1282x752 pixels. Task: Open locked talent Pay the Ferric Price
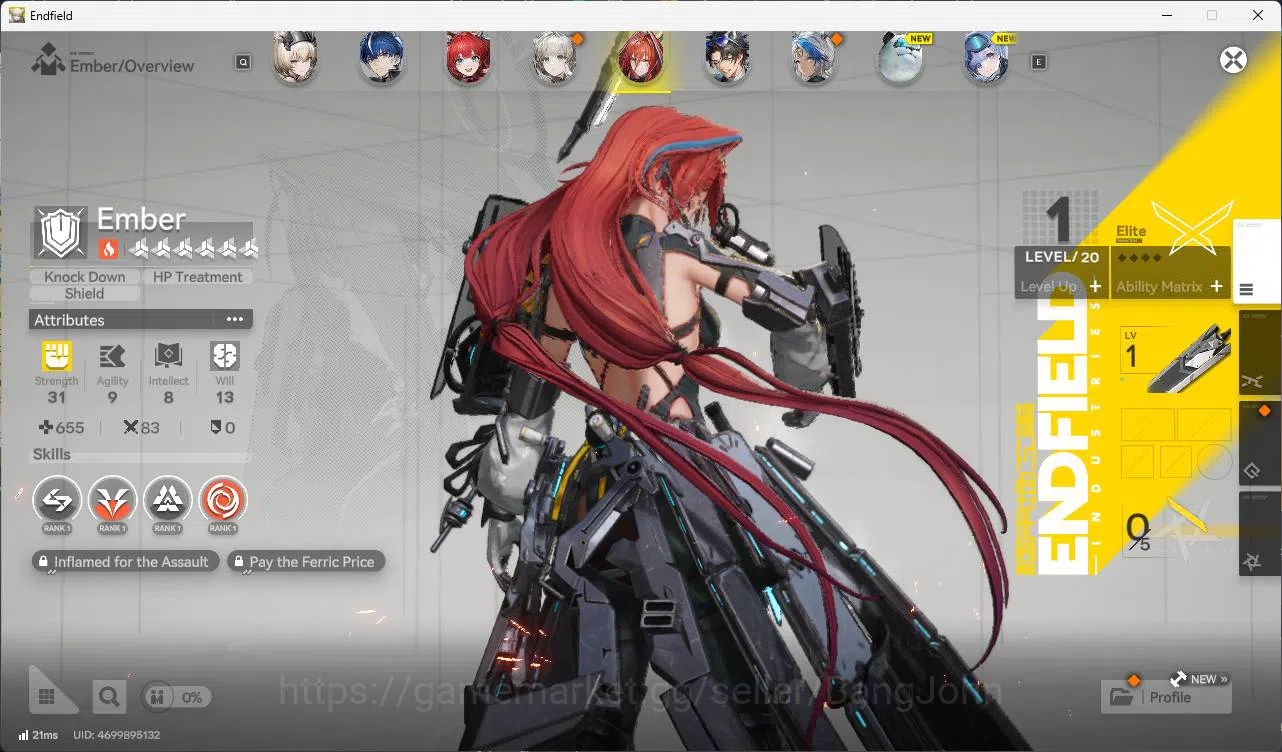coord(305,562)
